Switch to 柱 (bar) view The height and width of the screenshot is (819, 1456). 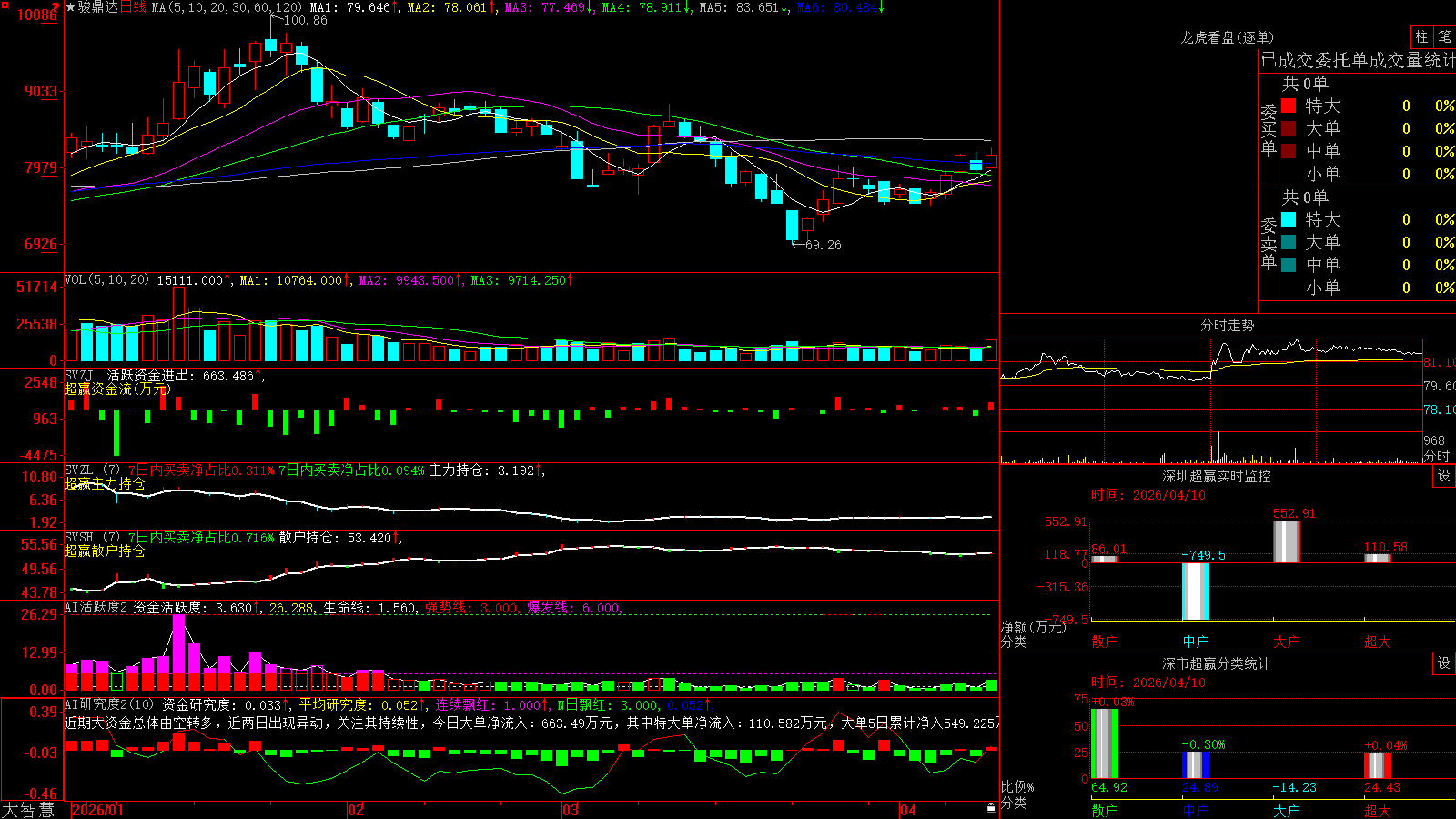1421,37
